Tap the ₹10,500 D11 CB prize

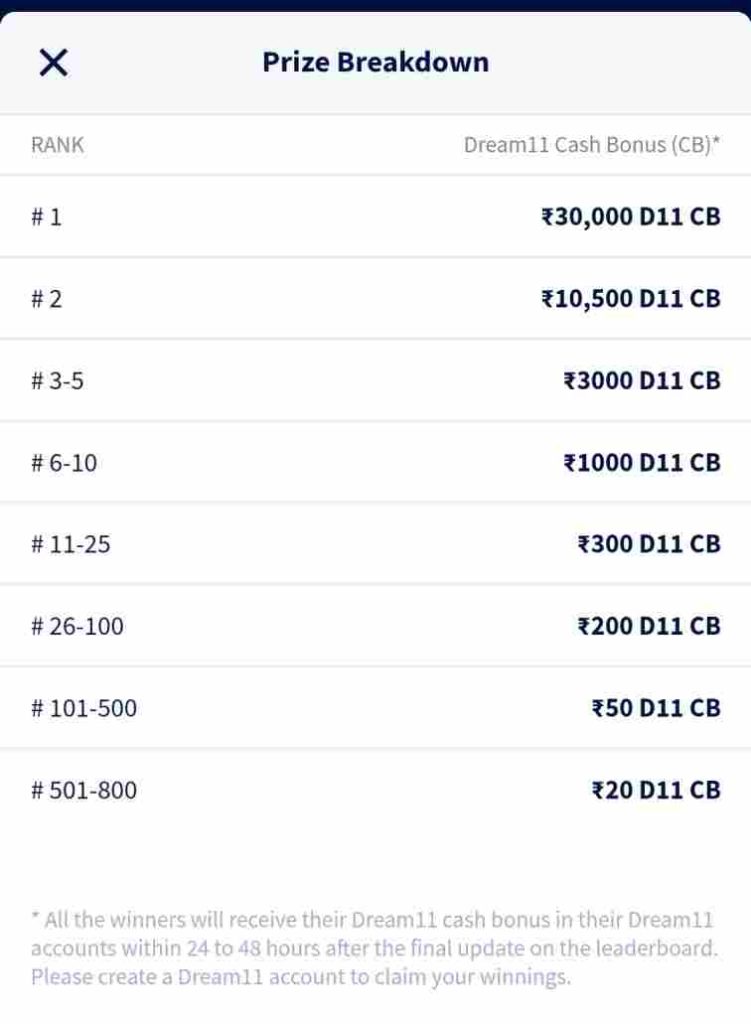[x=630, y=299]
